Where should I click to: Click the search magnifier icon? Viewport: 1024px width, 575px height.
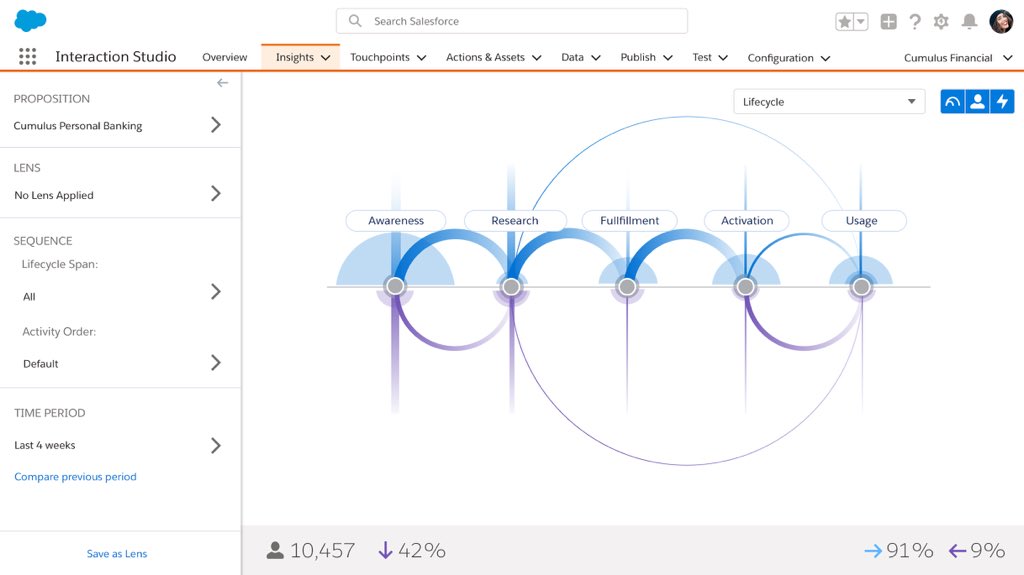point(355,21)
